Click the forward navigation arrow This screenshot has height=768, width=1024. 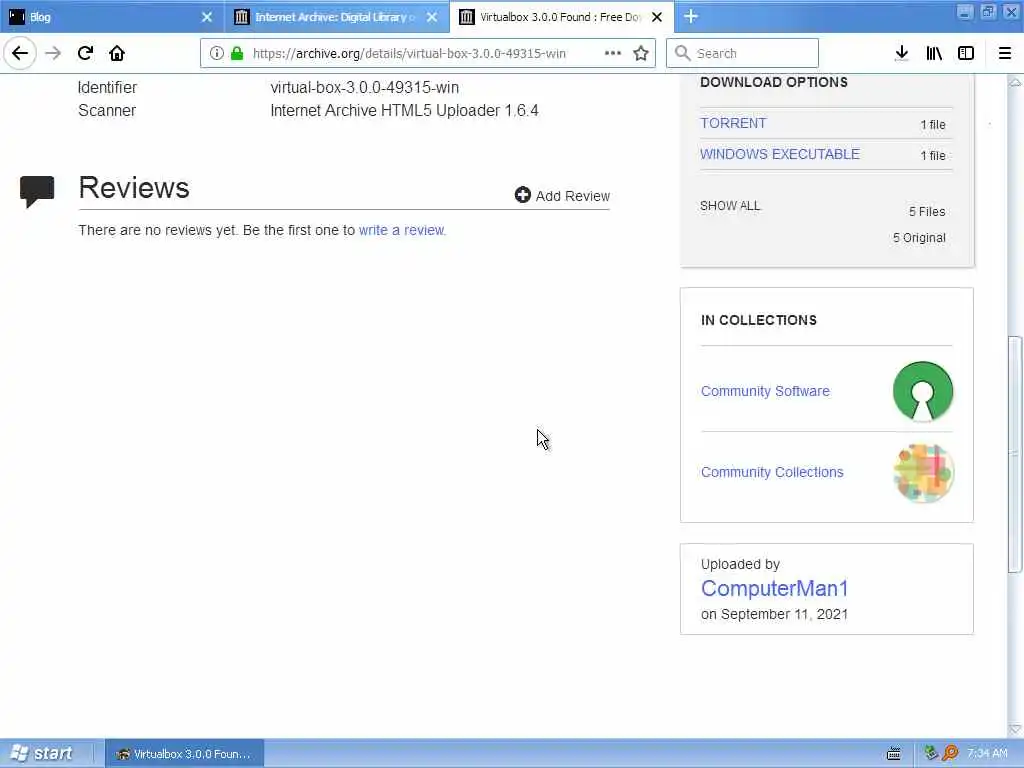click(x=53, y=53)
